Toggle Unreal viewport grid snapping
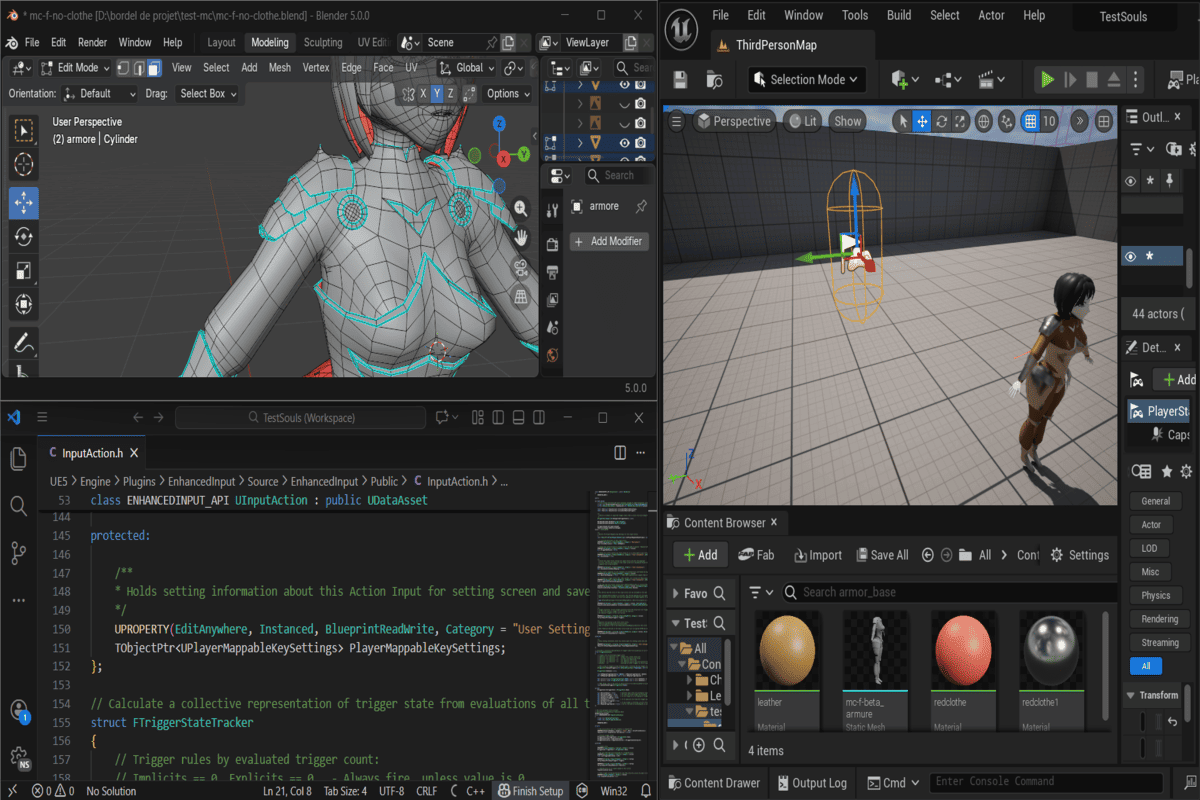 [1031, 121]
